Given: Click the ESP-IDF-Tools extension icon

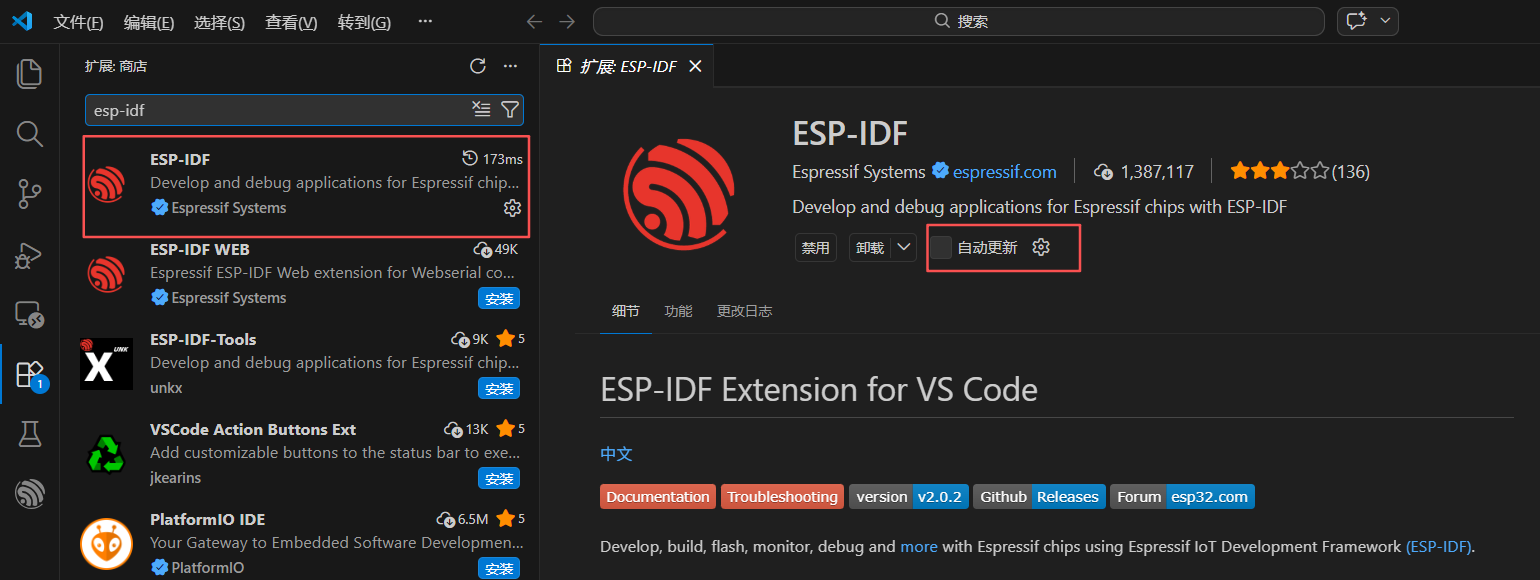Looking at the screenshot, I should click(x=106, y=363).
